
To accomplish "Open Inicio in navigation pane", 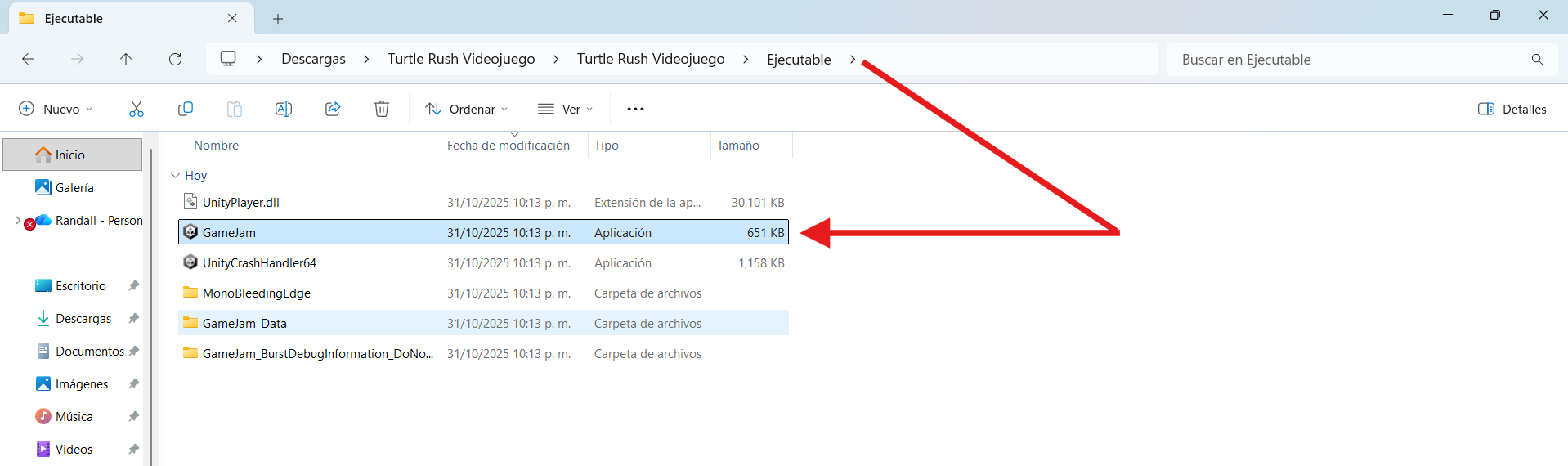I will [x=73, y=155].
